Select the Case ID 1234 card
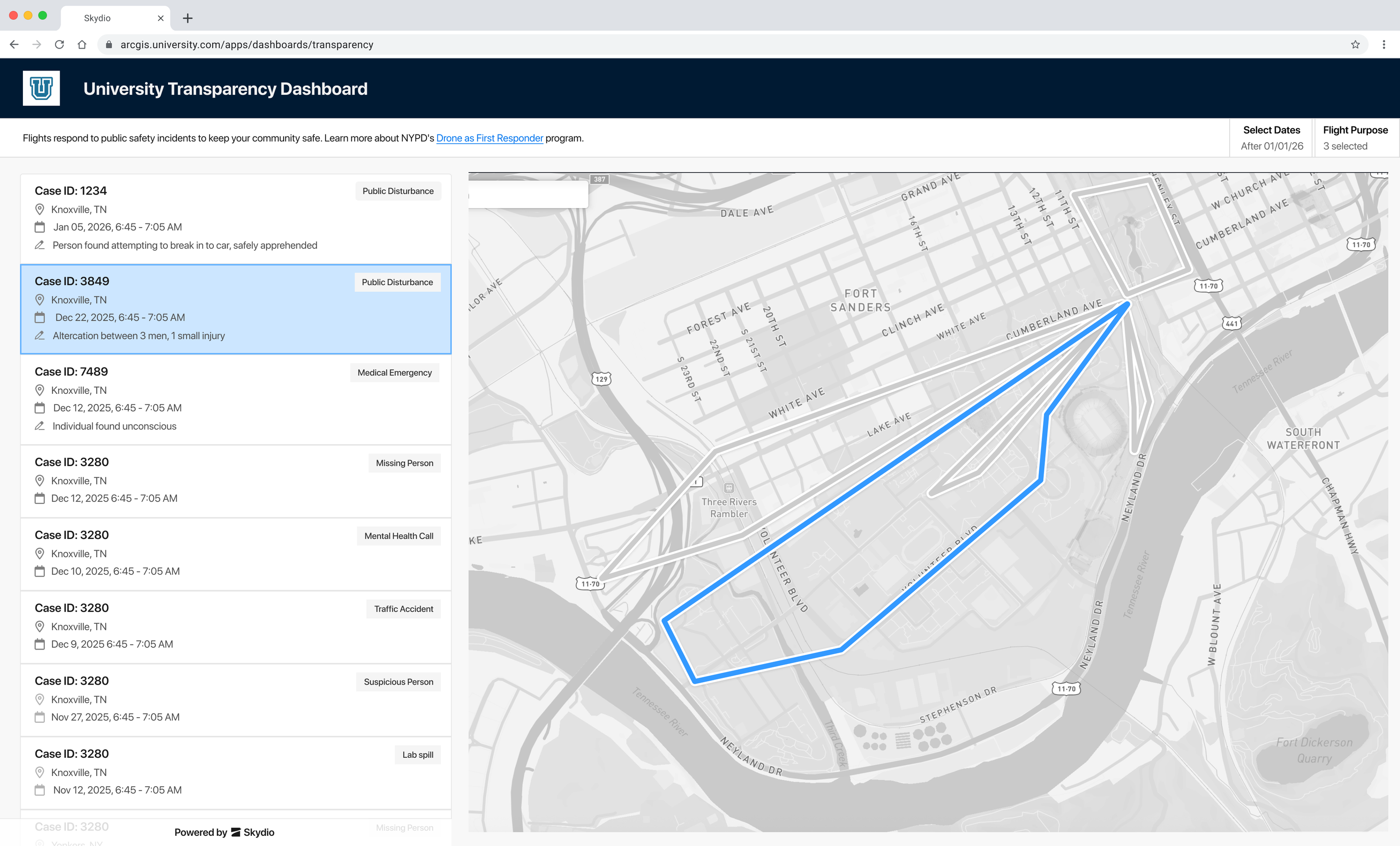 tap(227, 218)
